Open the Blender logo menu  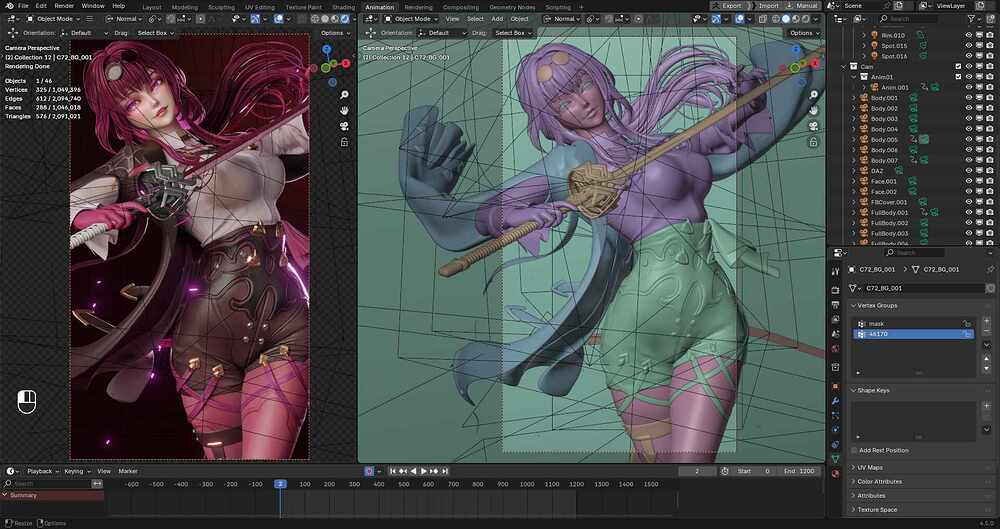point(8,6)
